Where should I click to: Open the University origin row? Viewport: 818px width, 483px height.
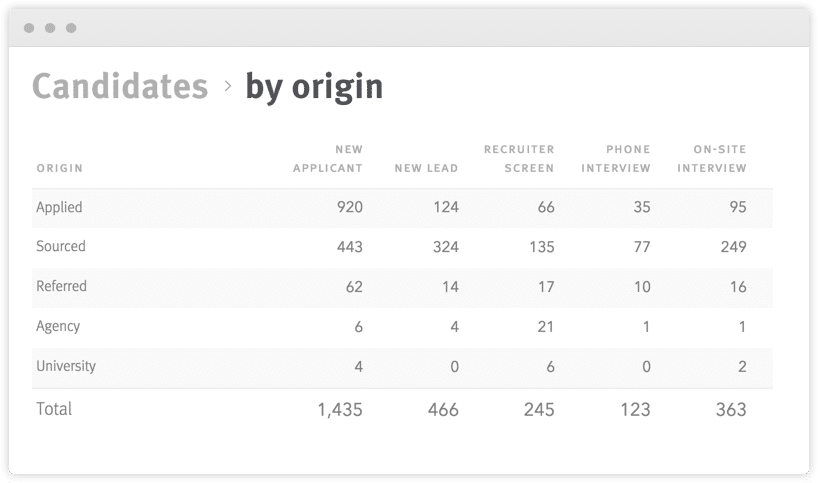402,367
